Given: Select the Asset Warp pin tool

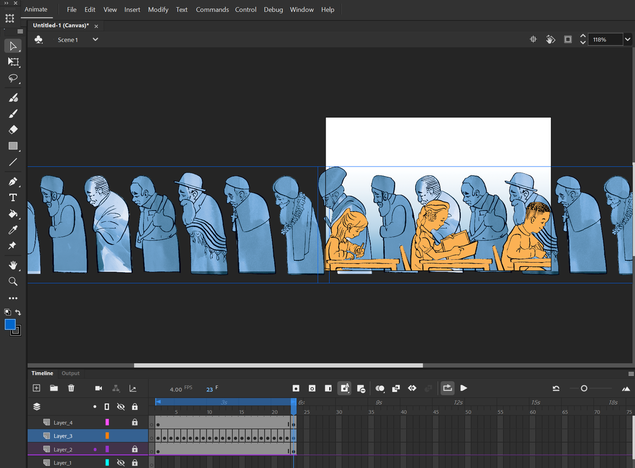Looking at the screenshot, I should [12, 245].
